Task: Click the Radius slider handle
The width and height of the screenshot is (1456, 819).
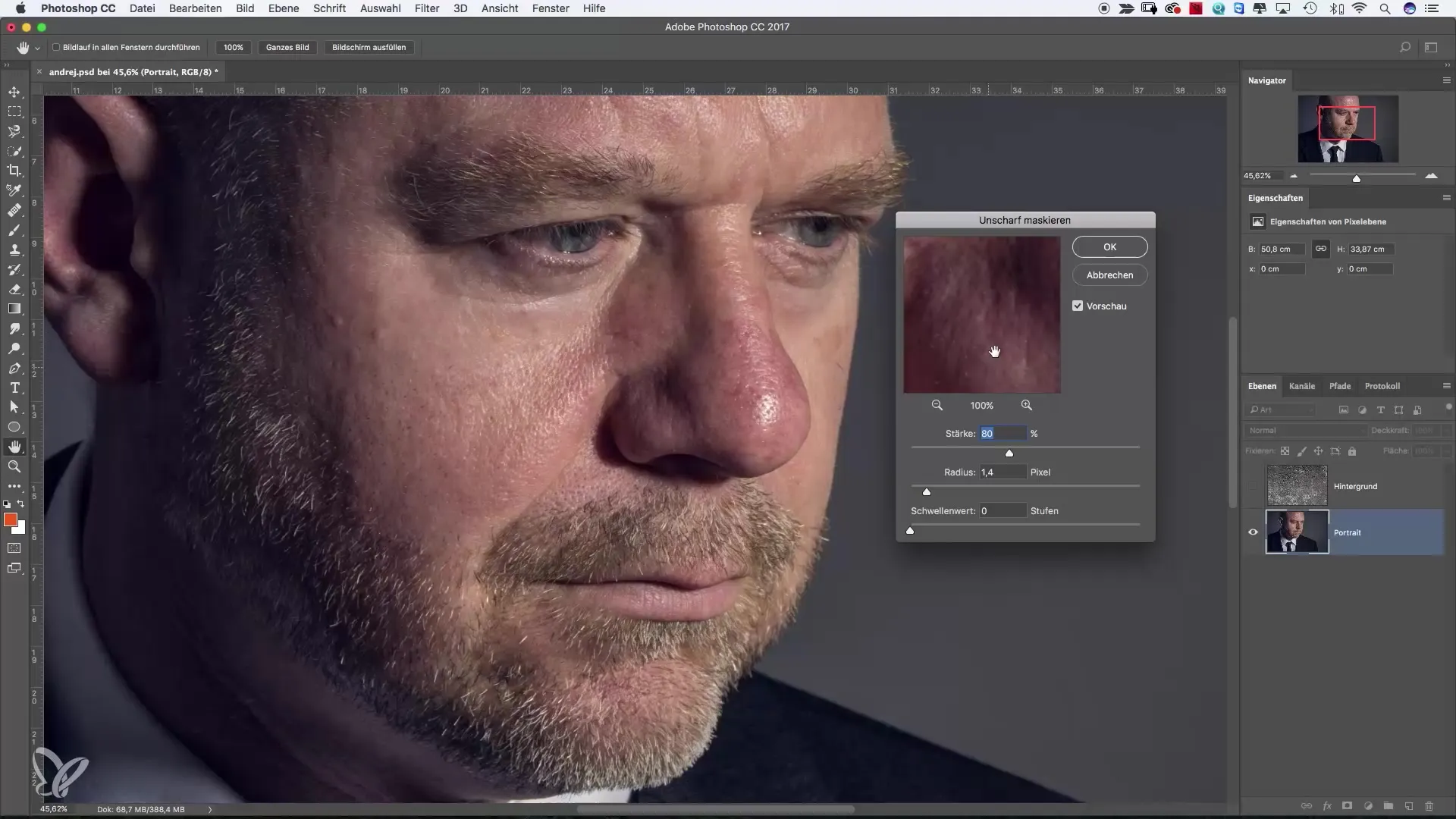Action: point(927,492)
